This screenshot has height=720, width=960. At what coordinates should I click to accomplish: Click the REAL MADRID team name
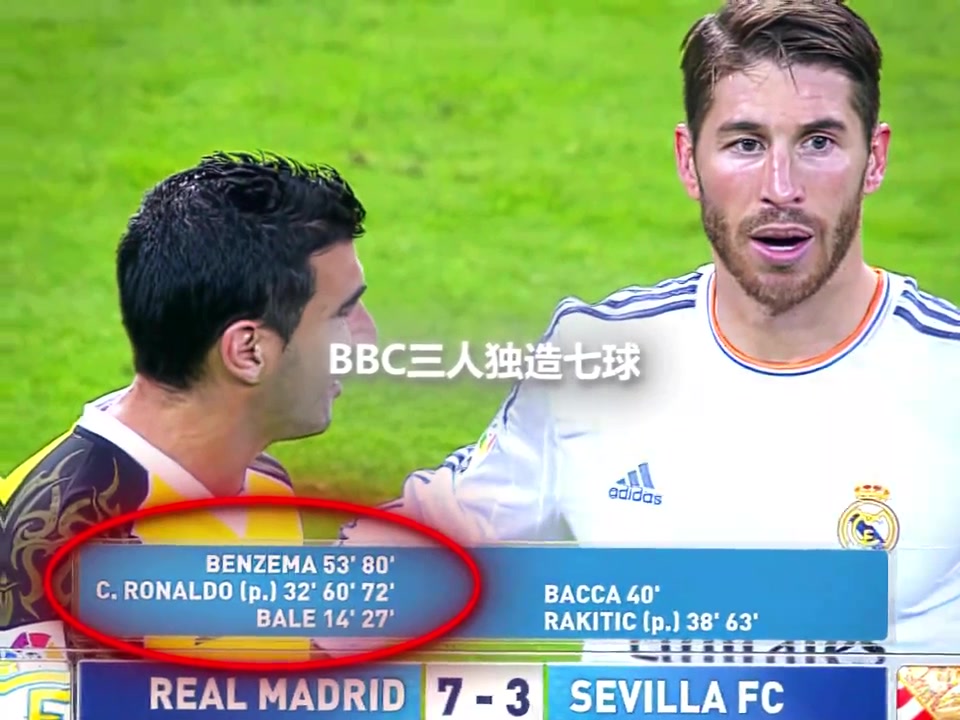[277, 694]
